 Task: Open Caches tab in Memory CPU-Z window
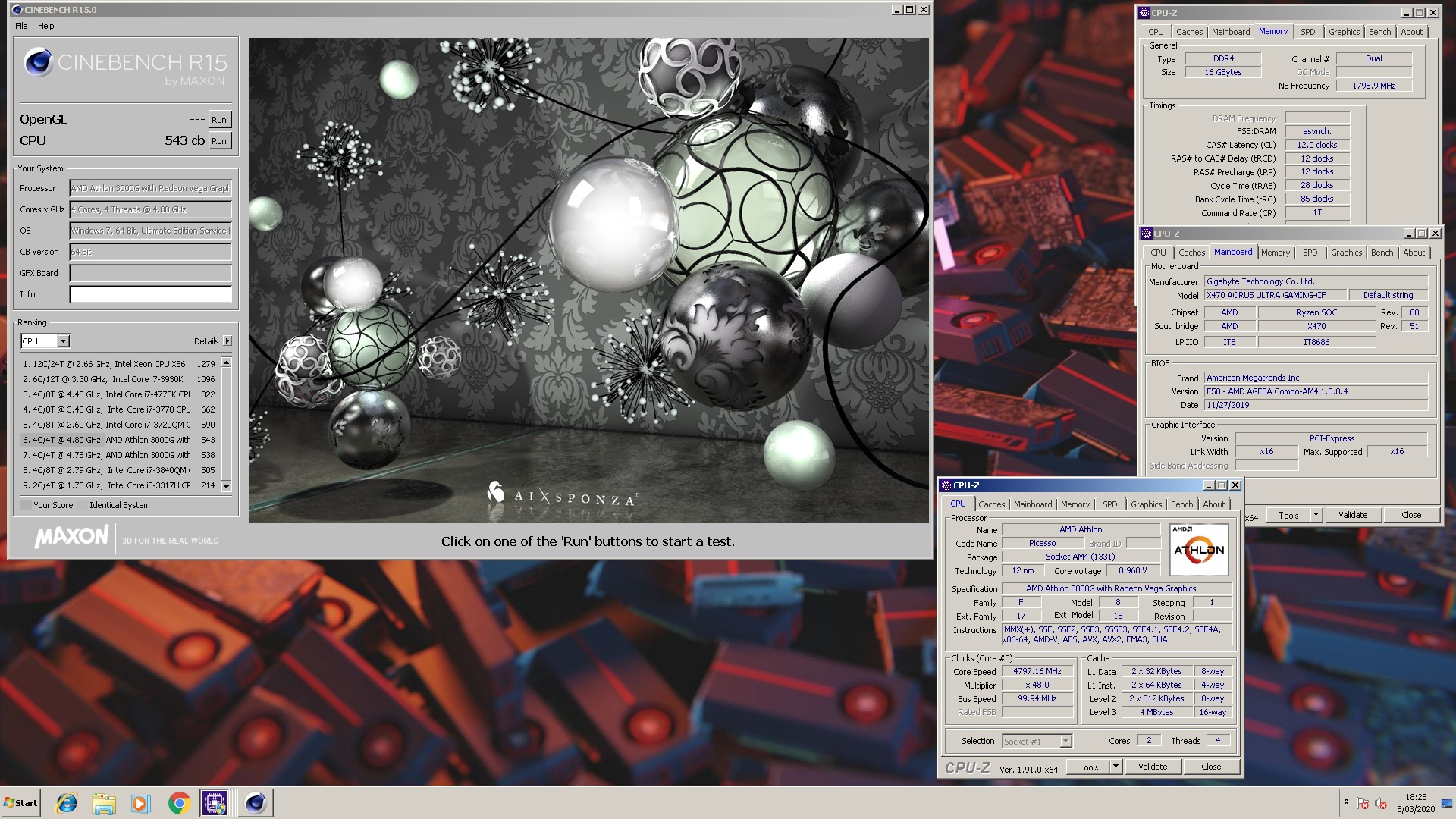[1189, 32]
